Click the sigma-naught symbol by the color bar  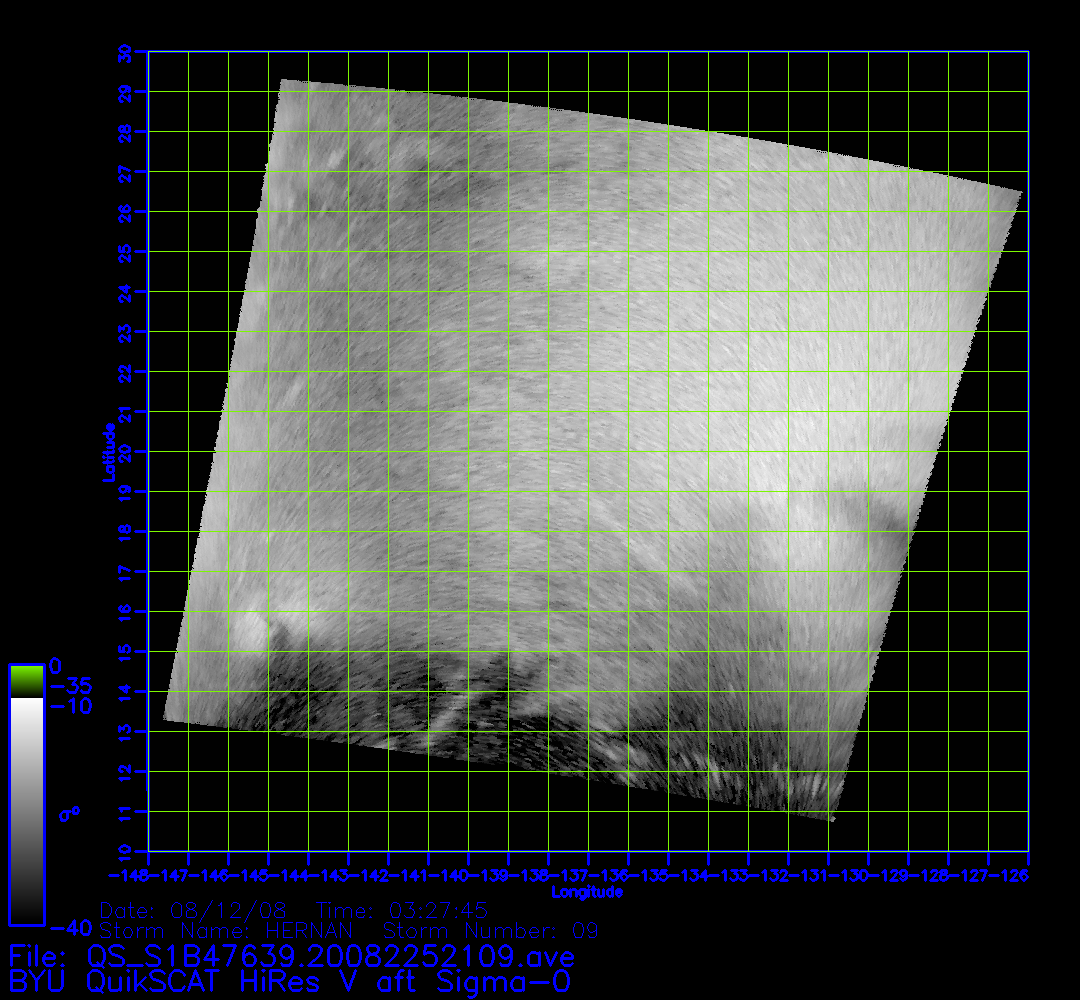68,814
